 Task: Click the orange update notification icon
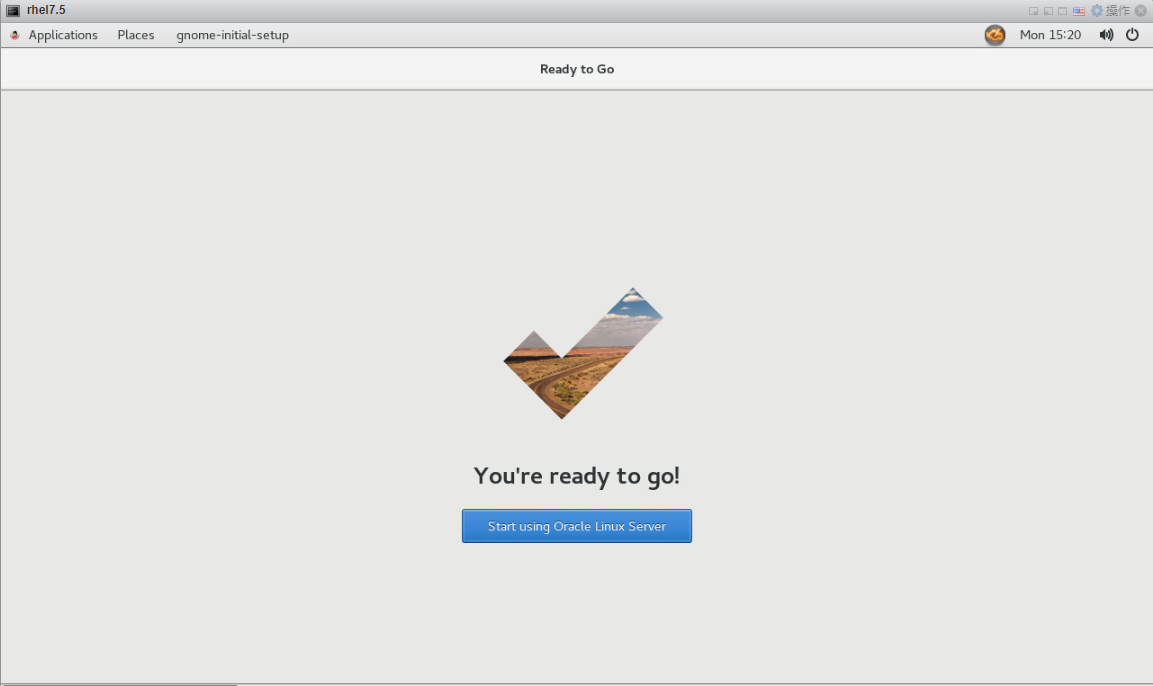(995, 35)
